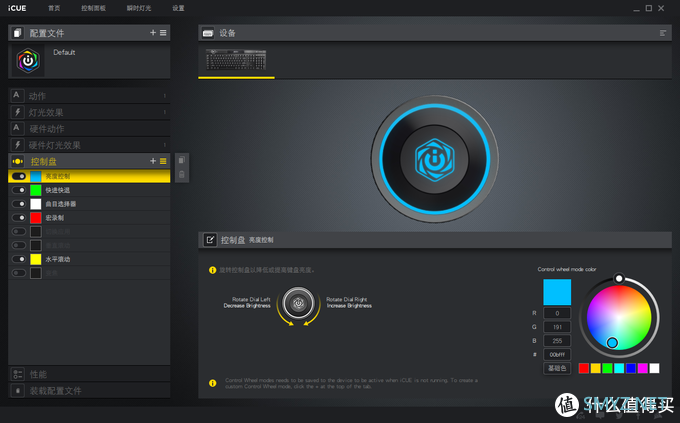This screenshot has height=423, width=680.
Task: Select the 曲目选择器 mode row
Action: 89,204
